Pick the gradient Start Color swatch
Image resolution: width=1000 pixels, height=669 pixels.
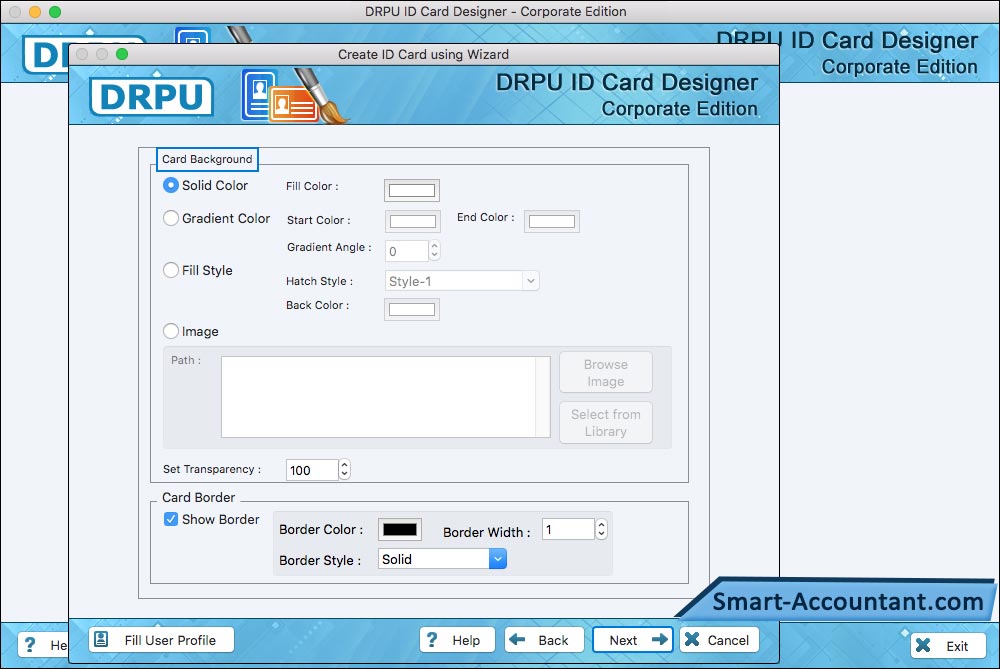point(413,221)
